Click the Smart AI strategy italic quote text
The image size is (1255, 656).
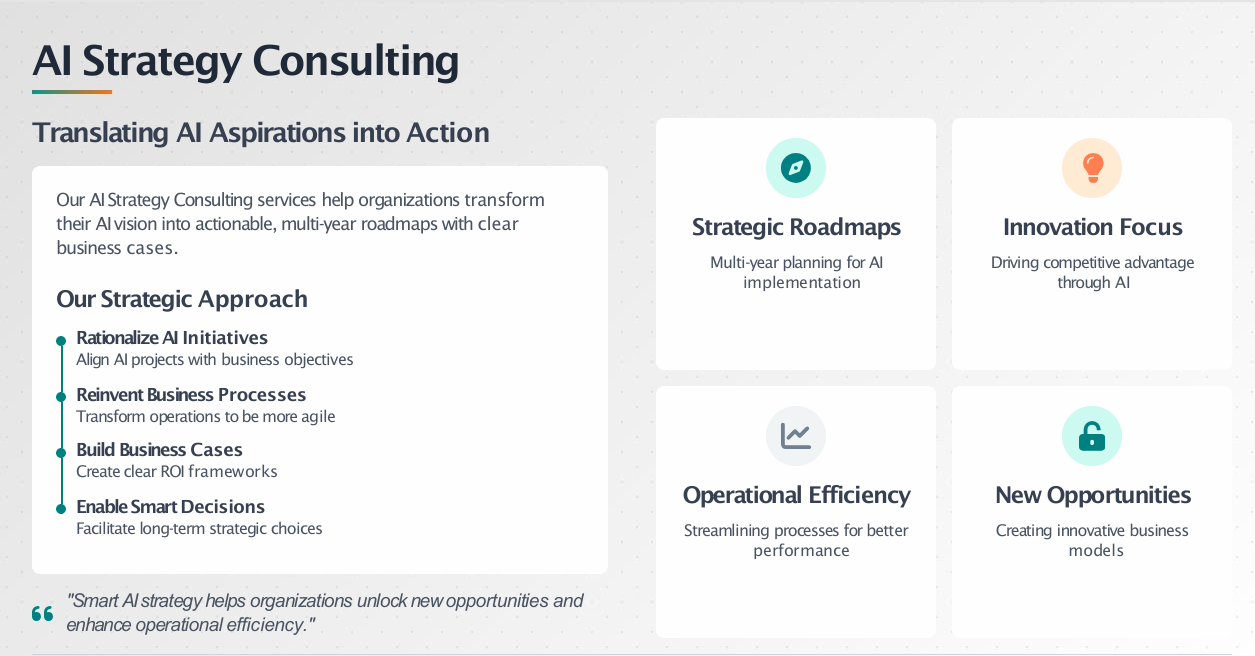(324, 612)
